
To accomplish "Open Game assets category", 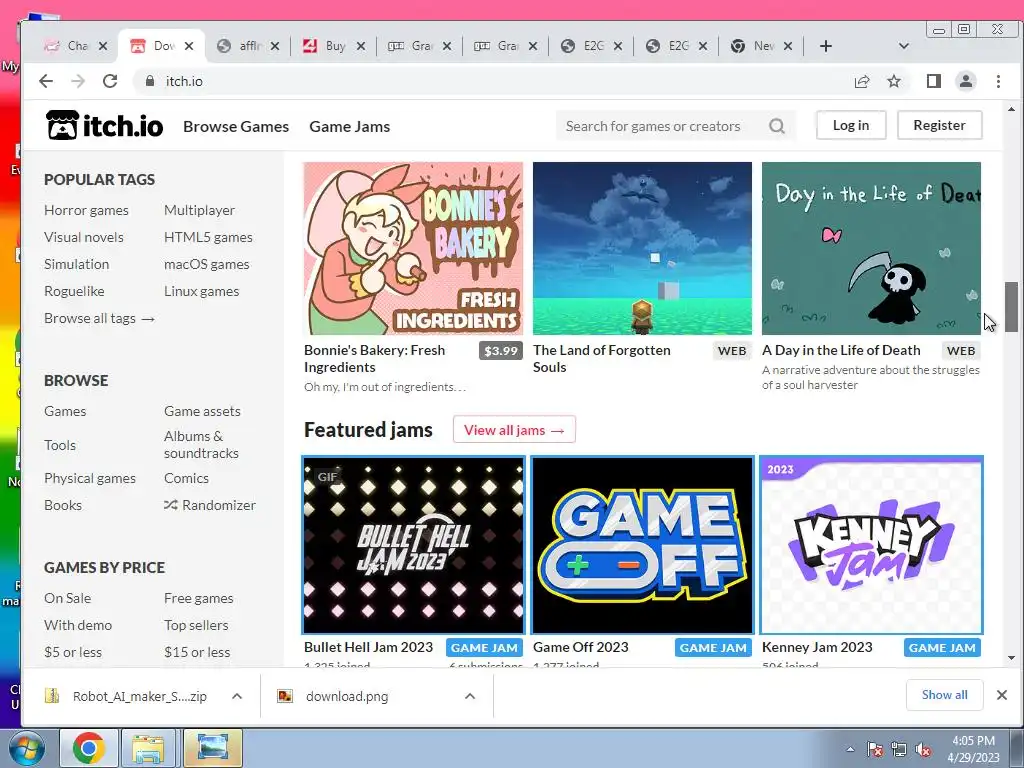I will (202, 411).
